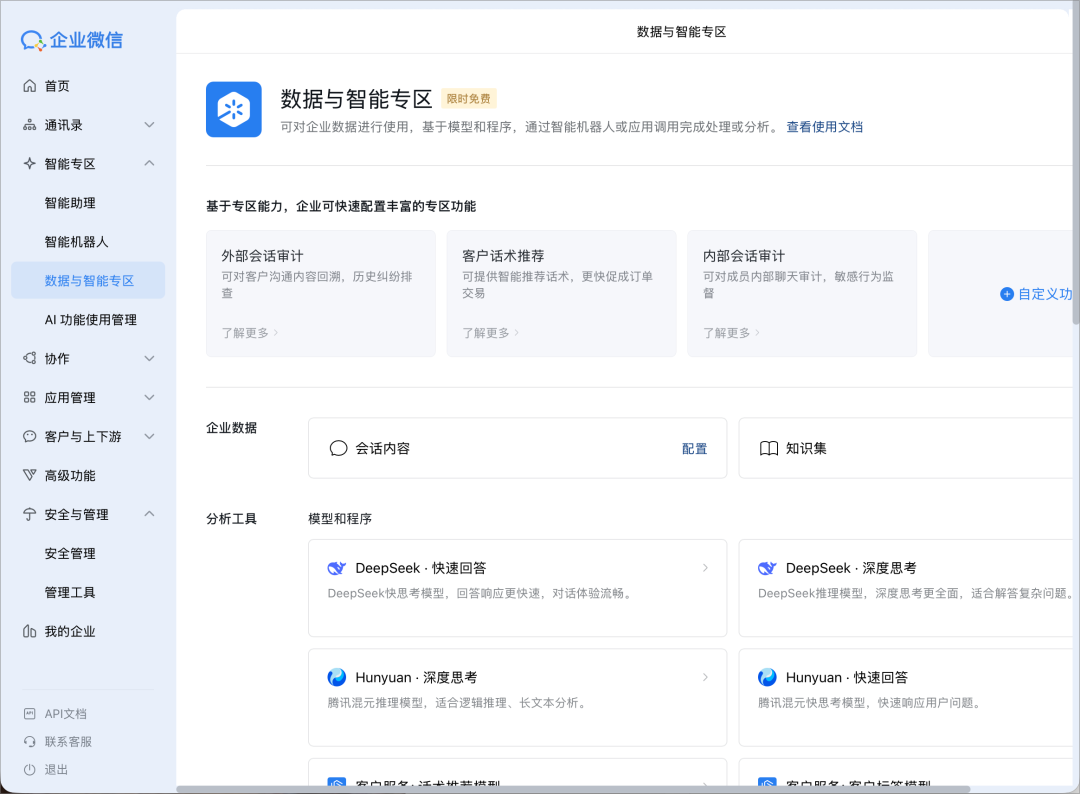Click the contacts icon beside 通讯录
Viewport: 1080px width, 794px height.
point(30,125)
